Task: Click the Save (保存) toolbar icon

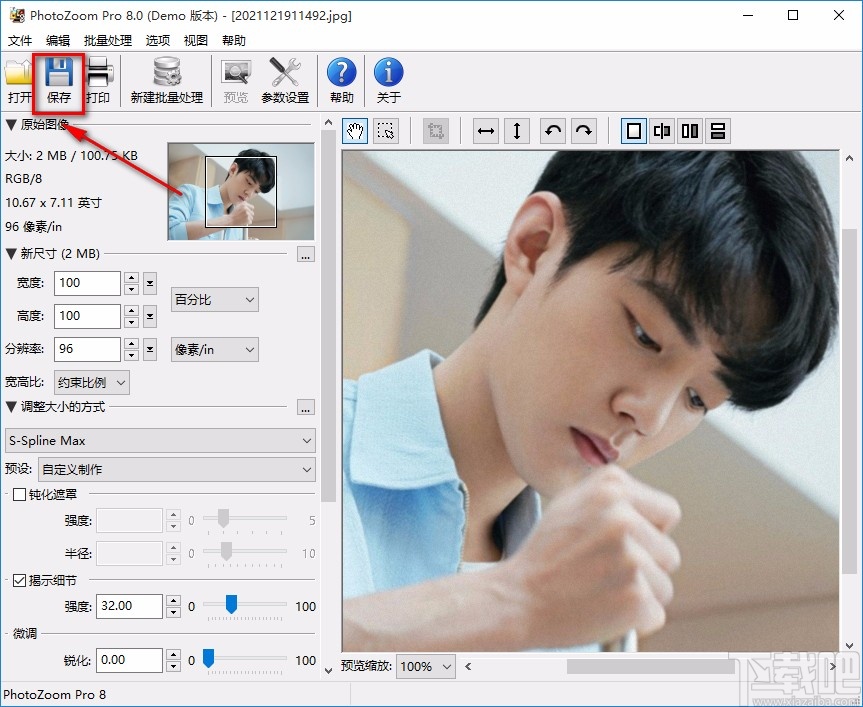Action: point(59,80)
